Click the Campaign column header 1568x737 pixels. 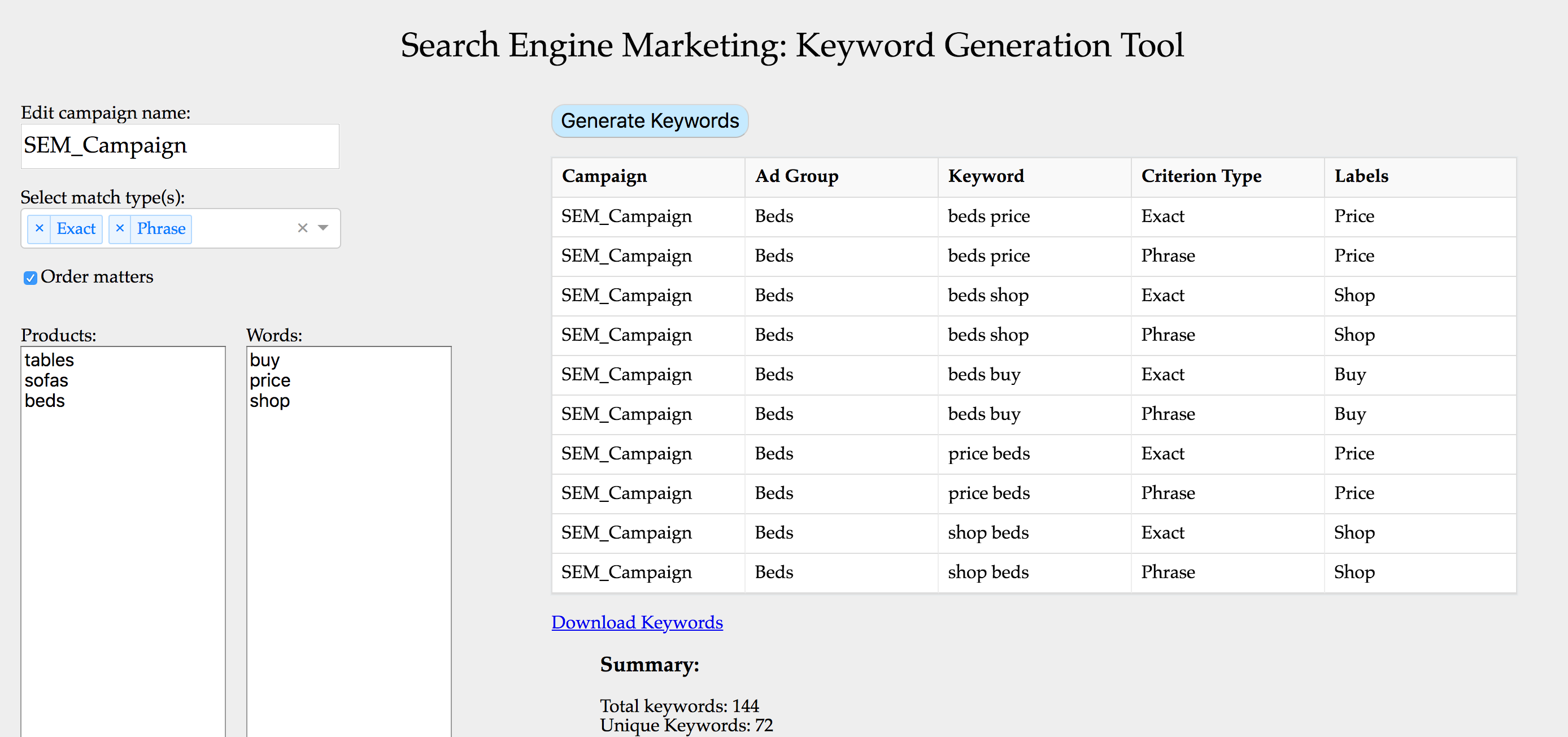(x=604, y=177)
